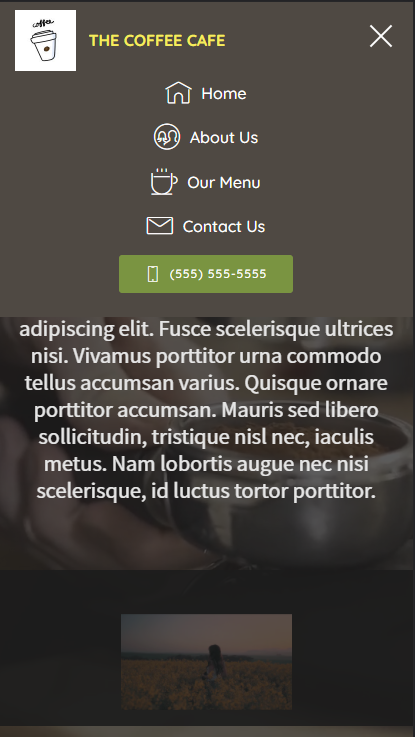Click the smartphone icon in the green button

click(x=153, y=274)
